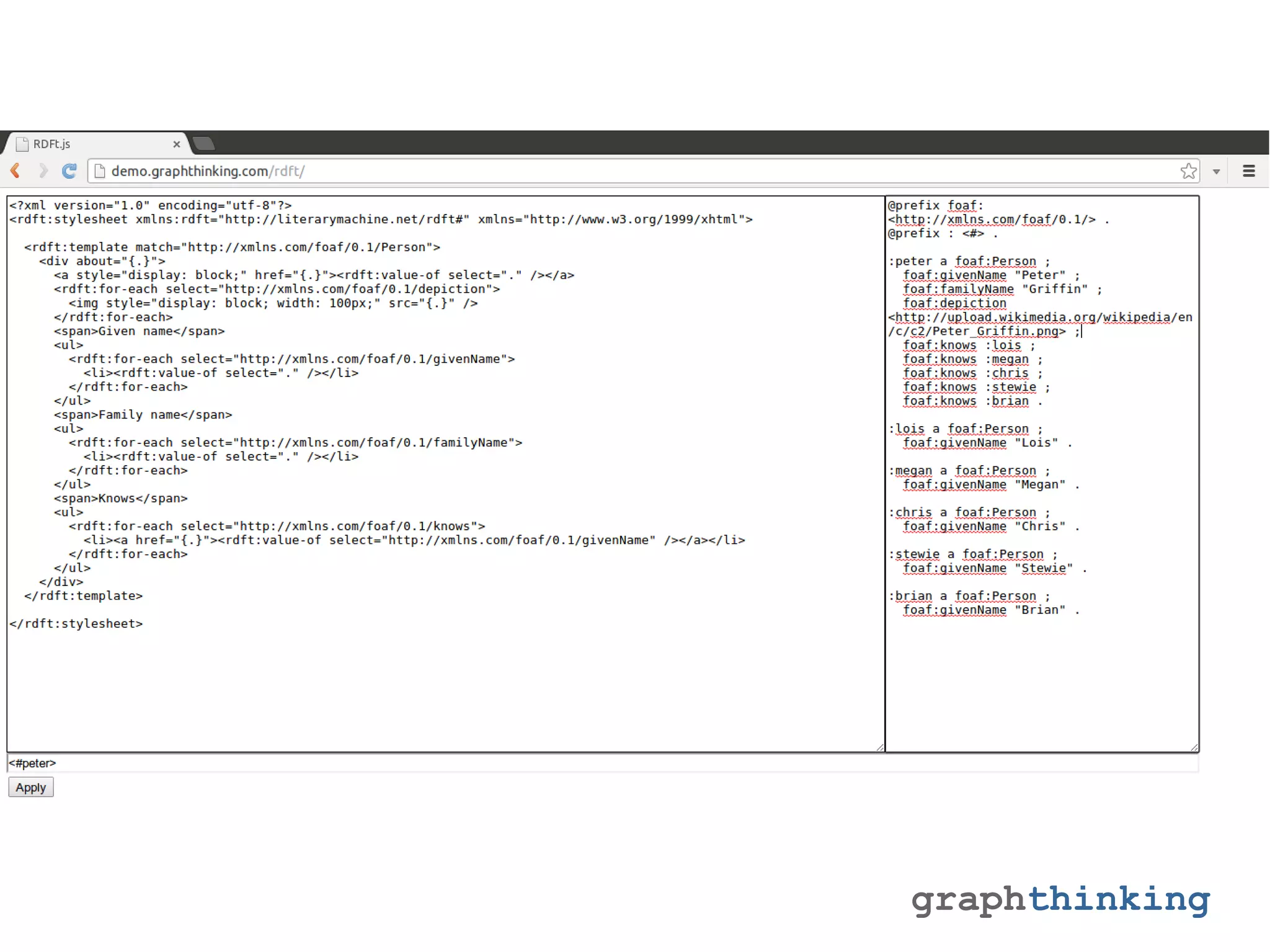Click the '@prefix foaf:' line
Image resolution: width=1270 pixels, height=952 pixels.
936,205
